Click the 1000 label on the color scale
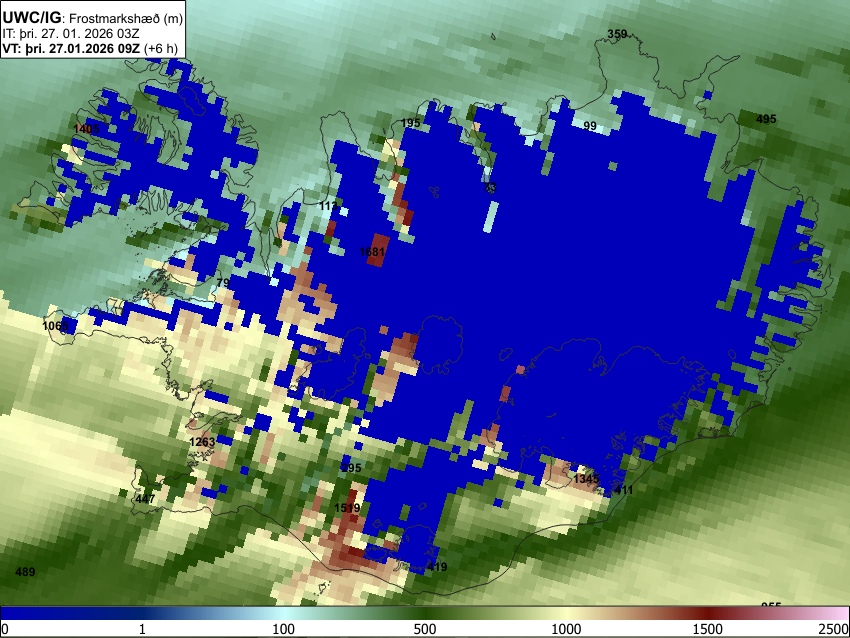The height and width of the screenshot is (638, 850). [566, 629]
